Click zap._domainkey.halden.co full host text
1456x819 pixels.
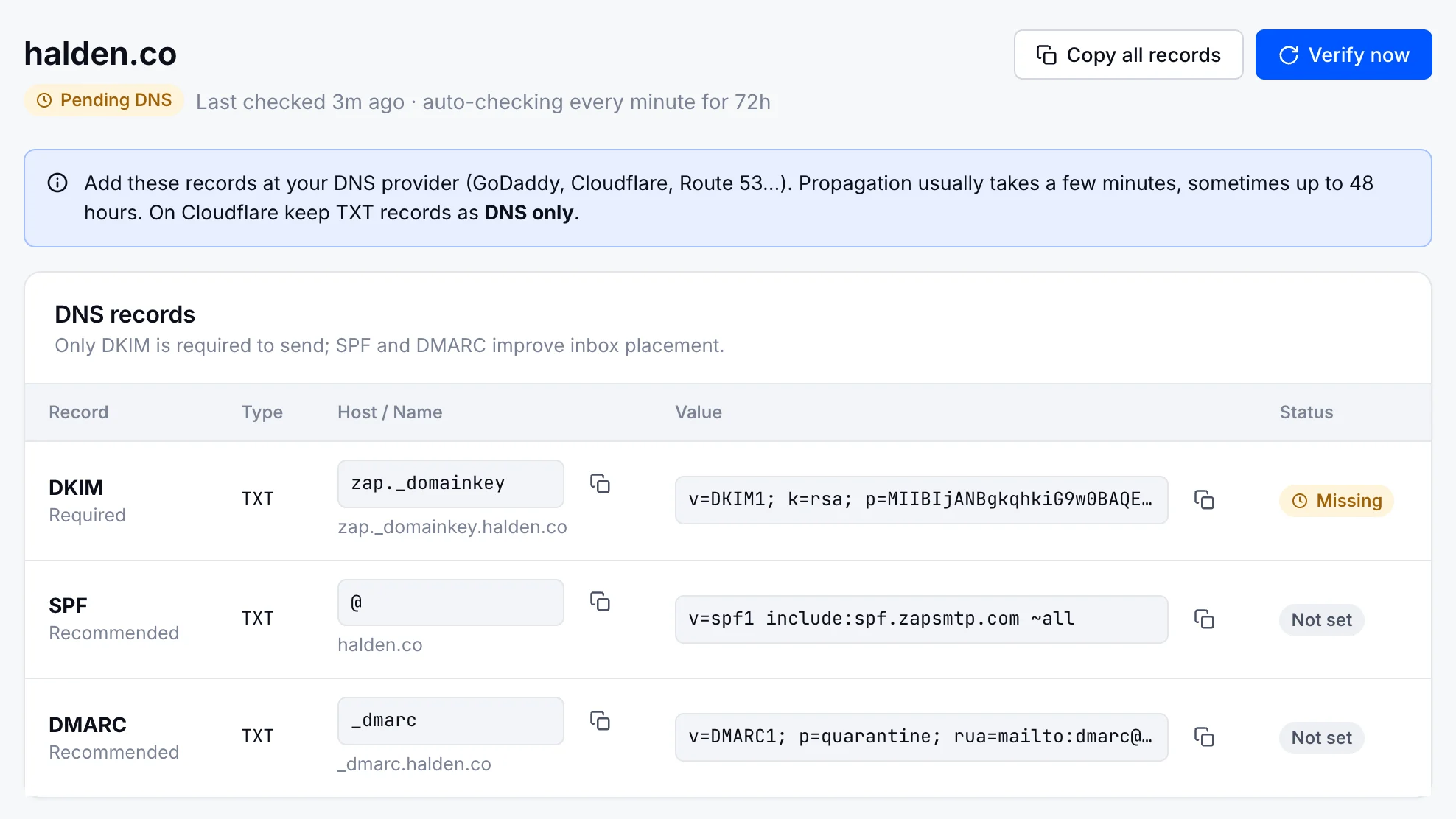point(452,527)
